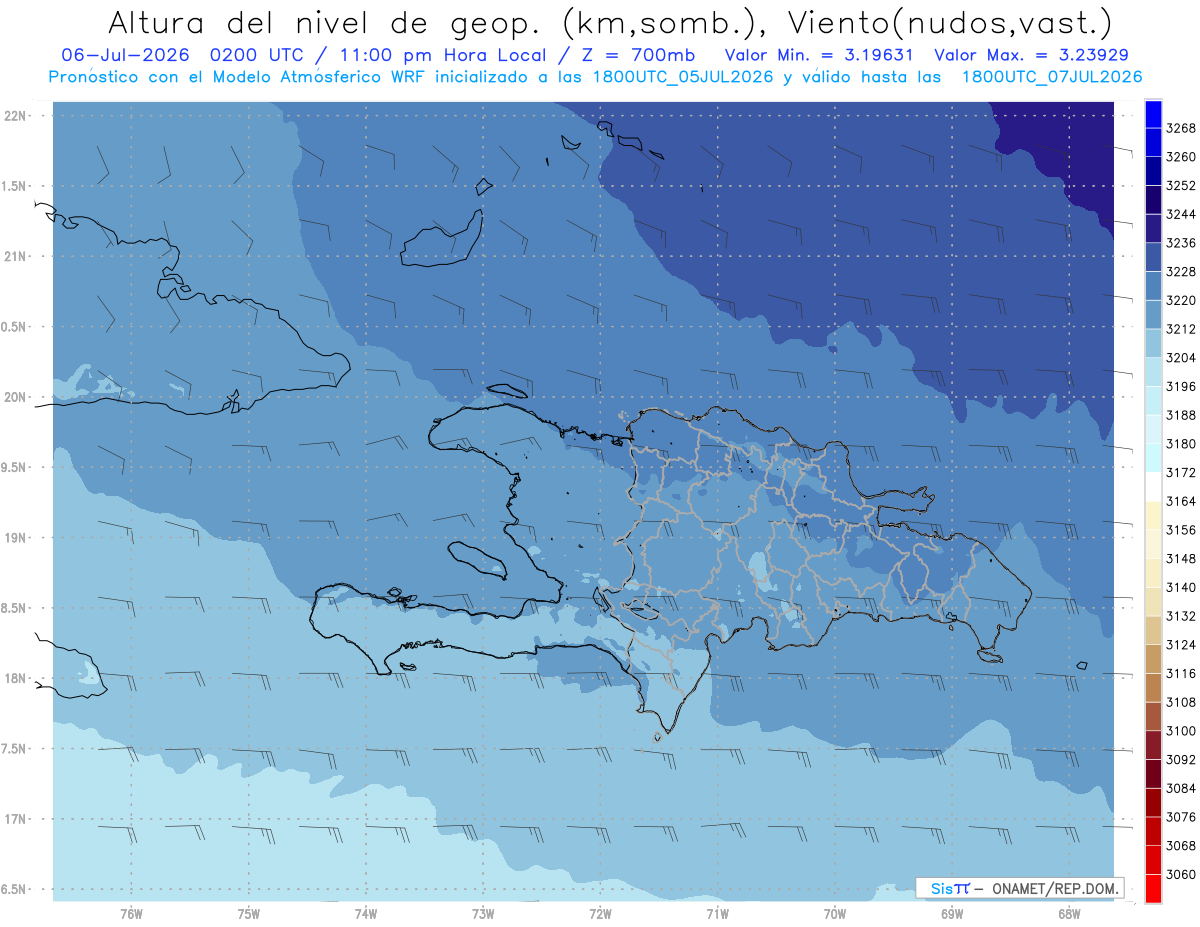The image size is (1200, 927).
Task: Click the 3204 color bar label
Action: (1181, 358)
